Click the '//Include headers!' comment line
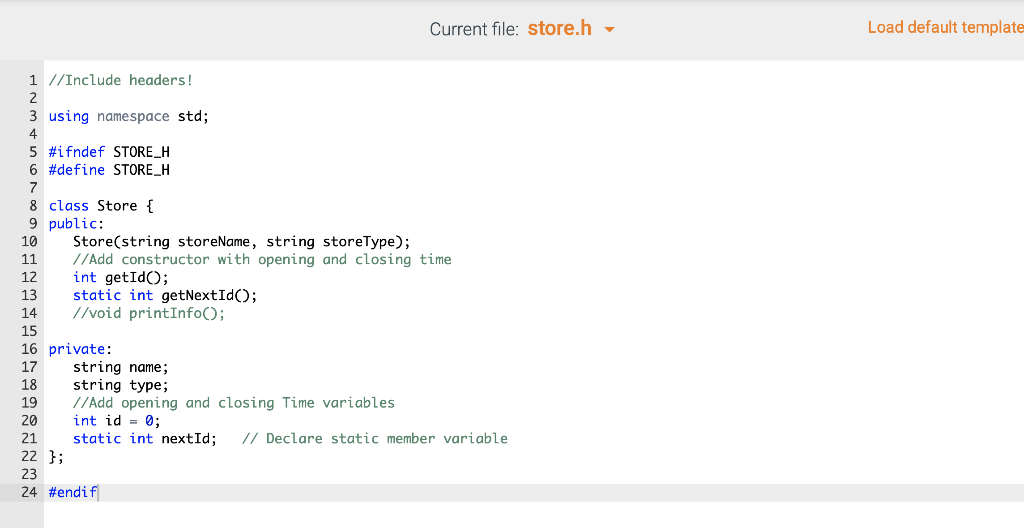1024x528 pixels. [x=121, y=80]
